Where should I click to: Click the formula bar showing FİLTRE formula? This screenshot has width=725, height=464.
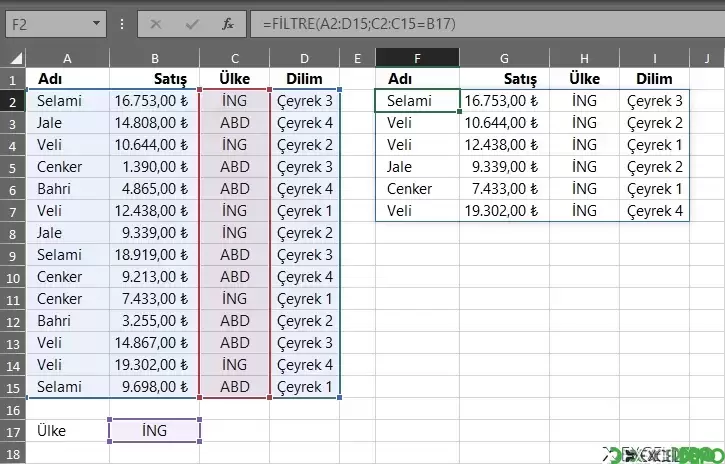pyautogui.click(x=487, y=24)
